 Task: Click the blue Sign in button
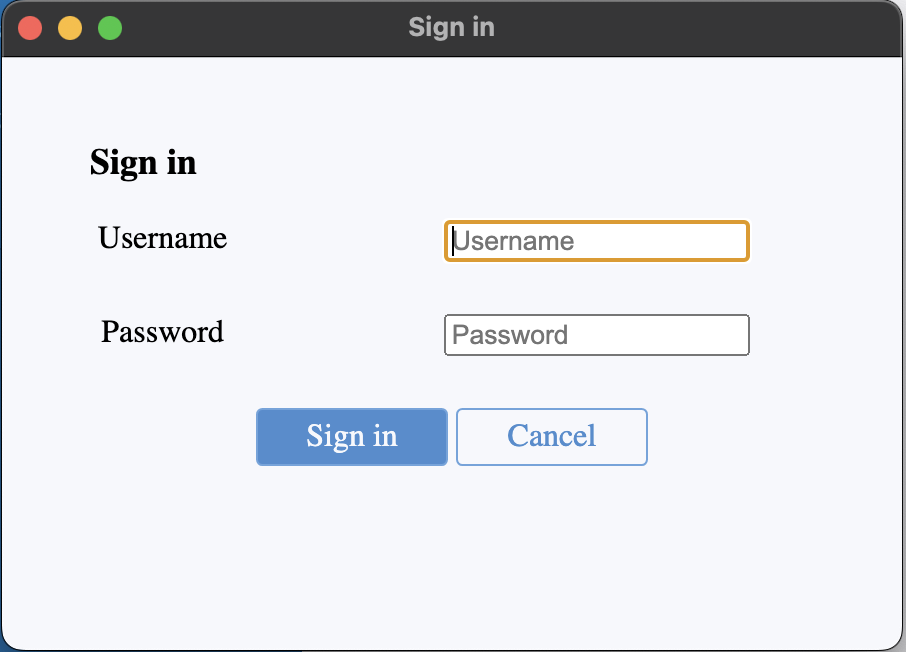351,437
